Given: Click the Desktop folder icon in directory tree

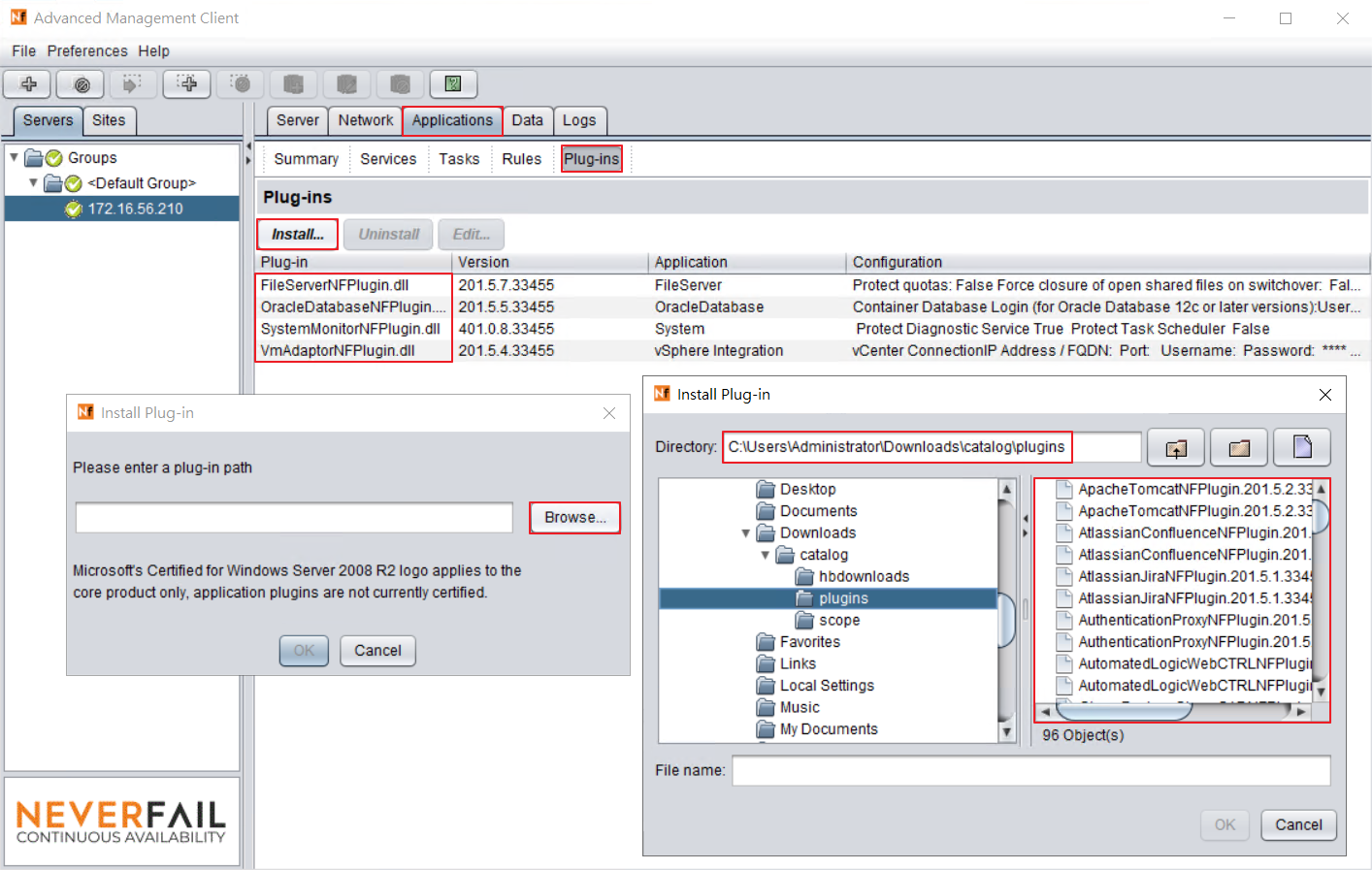Looking at the screenshot, I should [x=766, y=489].
